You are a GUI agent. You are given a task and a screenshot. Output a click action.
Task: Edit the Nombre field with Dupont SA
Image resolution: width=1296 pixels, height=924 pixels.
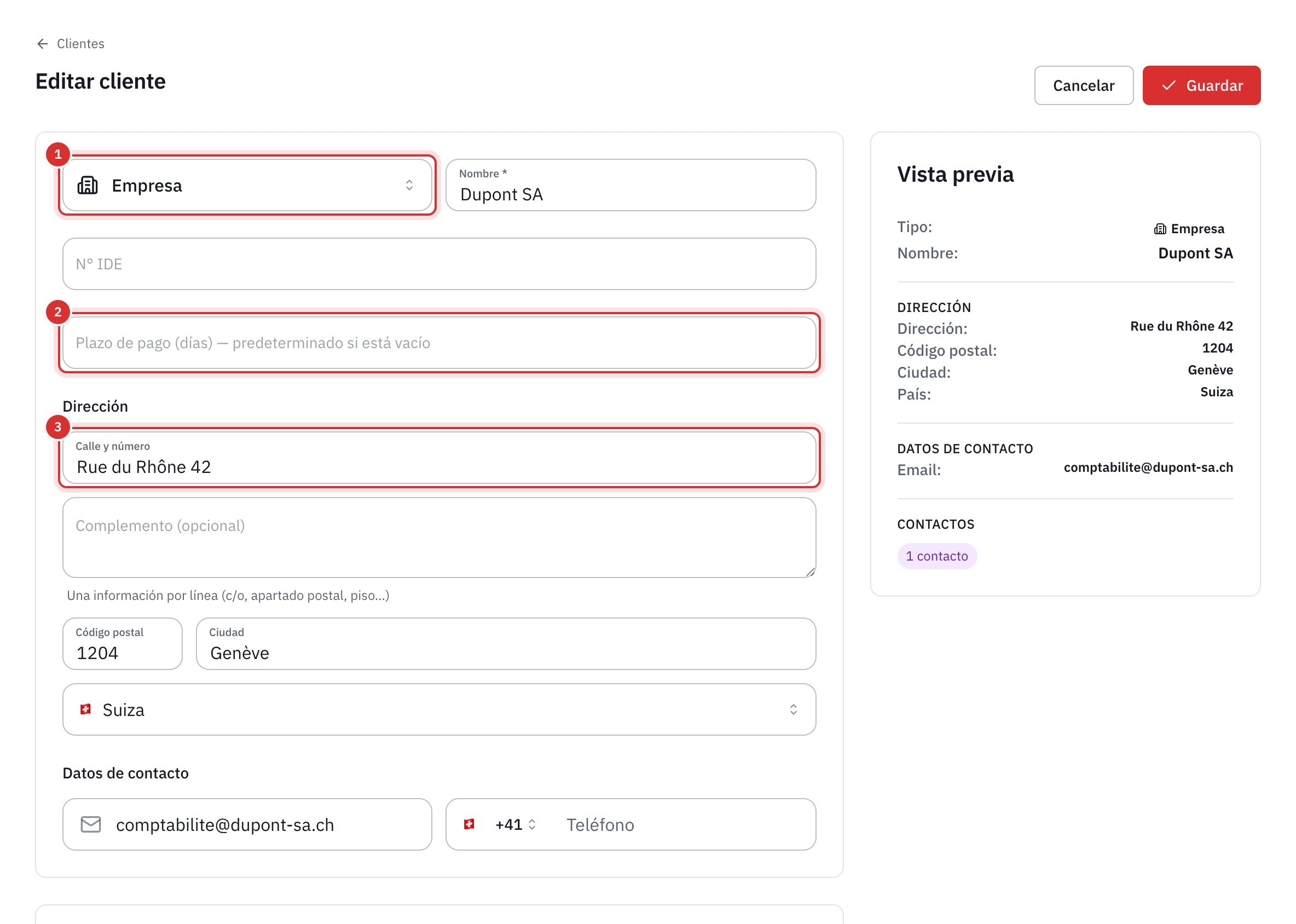tap(630, 186)
